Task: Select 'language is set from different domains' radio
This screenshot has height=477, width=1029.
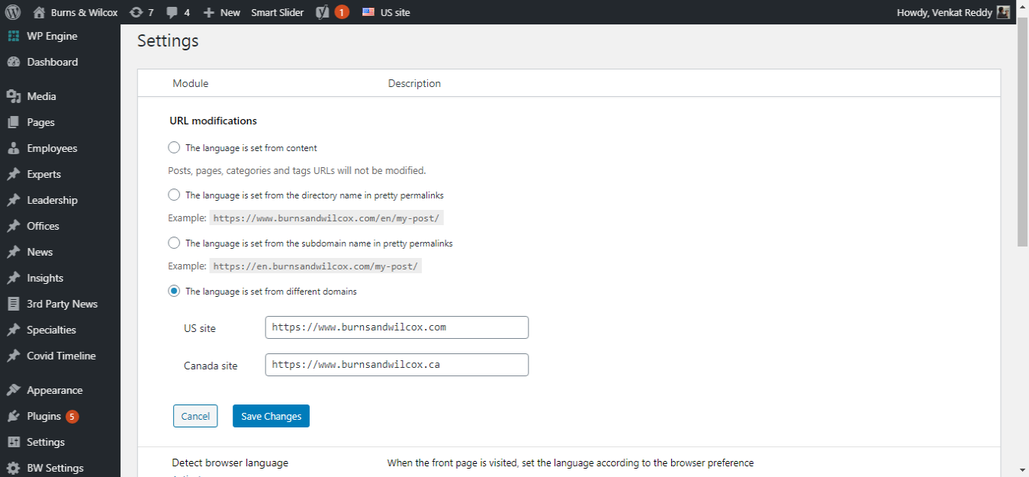Action: click(174, 291)
